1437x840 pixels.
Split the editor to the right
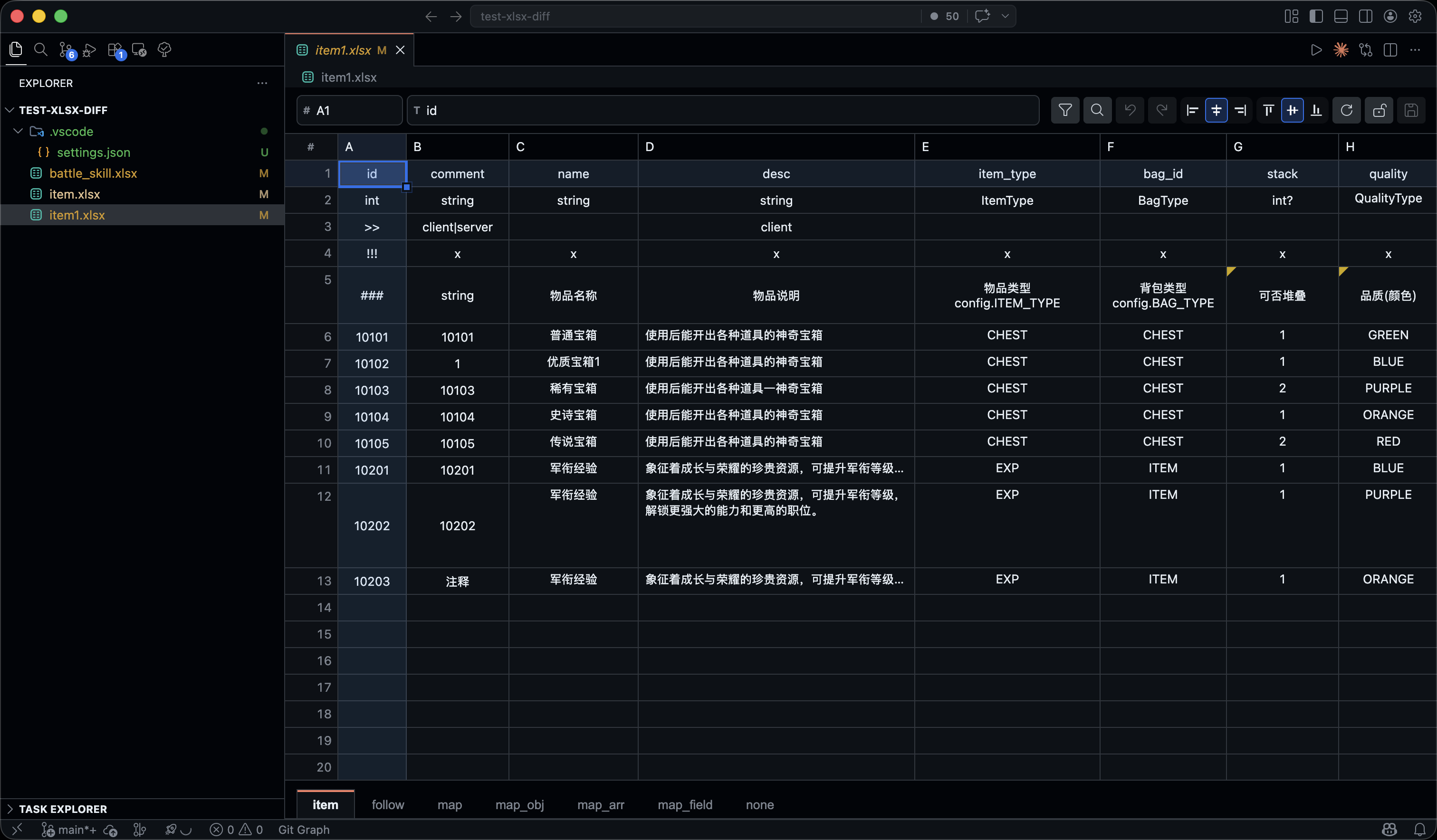(x=1390, y=50)
